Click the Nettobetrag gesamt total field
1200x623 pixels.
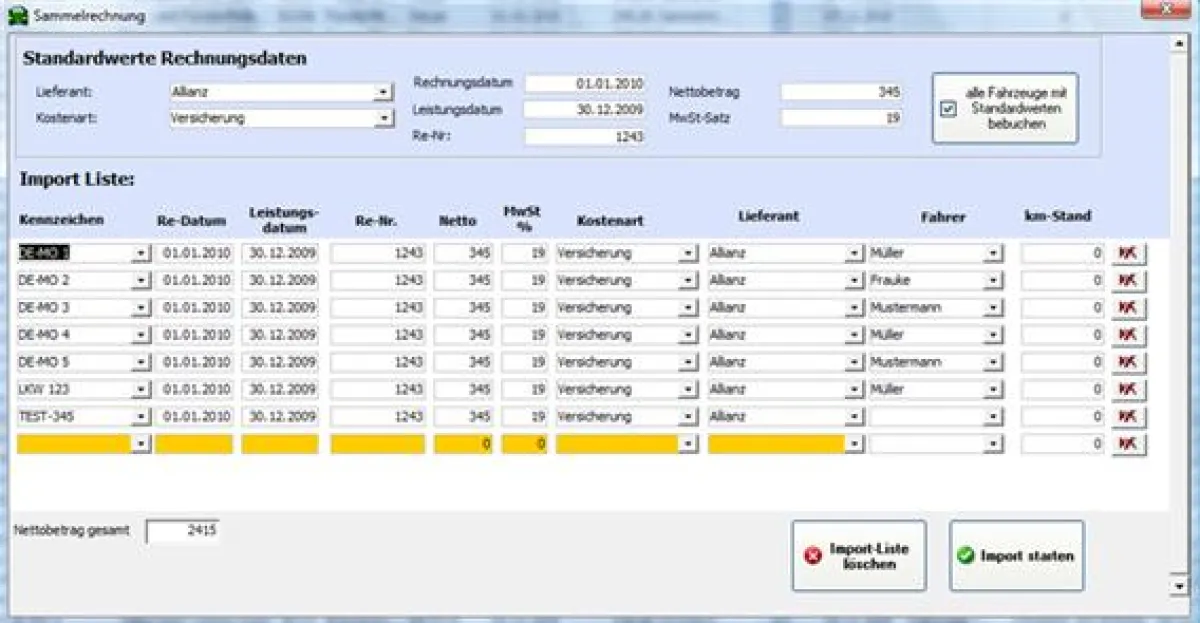click(182, 532)
